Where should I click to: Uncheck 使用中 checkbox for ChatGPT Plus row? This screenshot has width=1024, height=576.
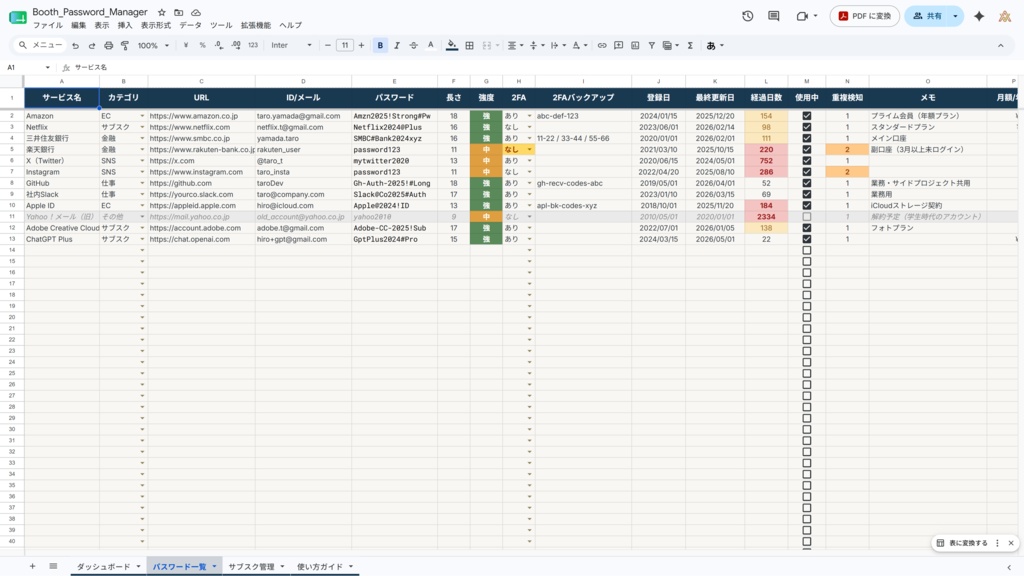tap(807, 239)
